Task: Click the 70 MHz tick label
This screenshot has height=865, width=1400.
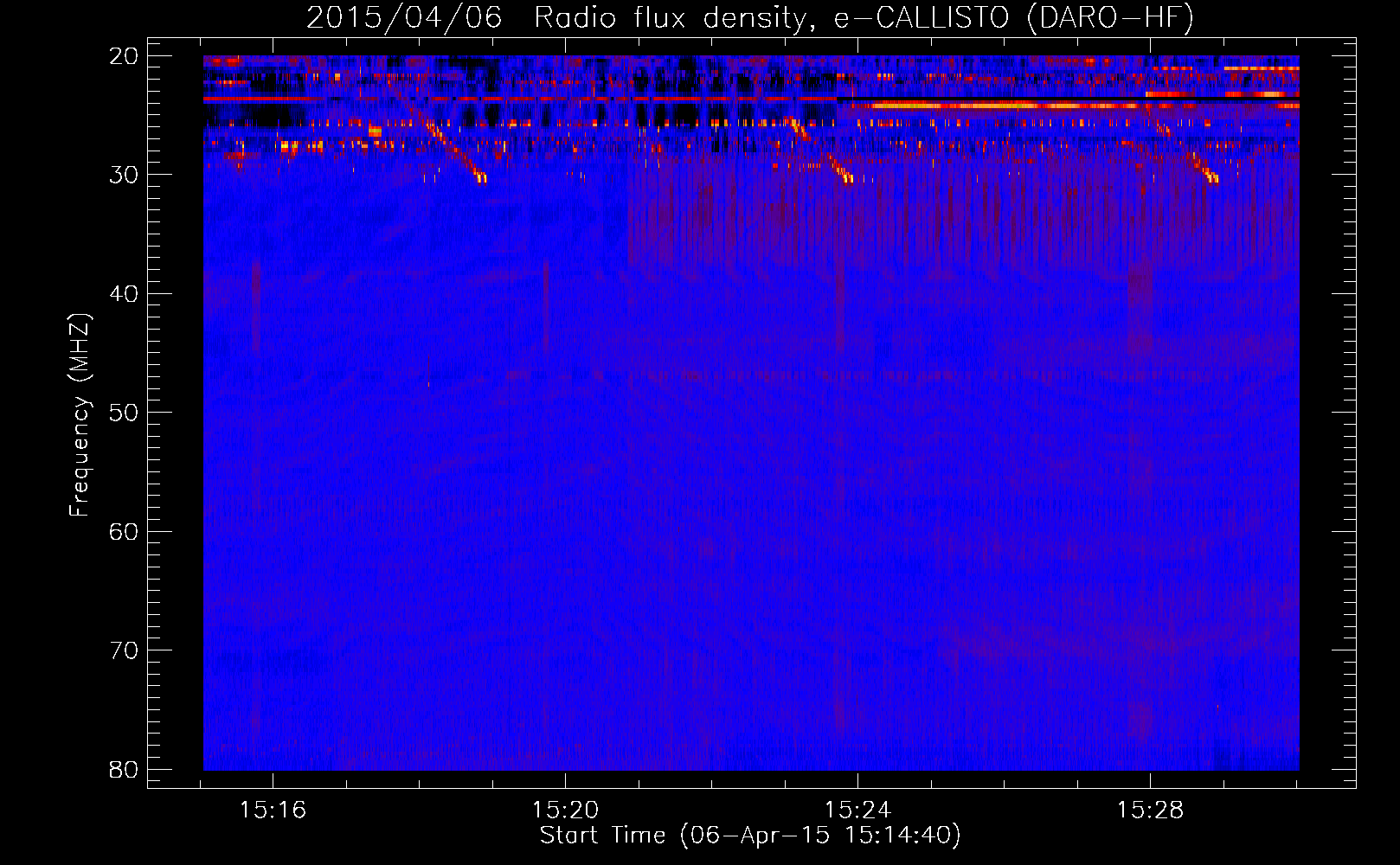Action: [x=125, y=650]
